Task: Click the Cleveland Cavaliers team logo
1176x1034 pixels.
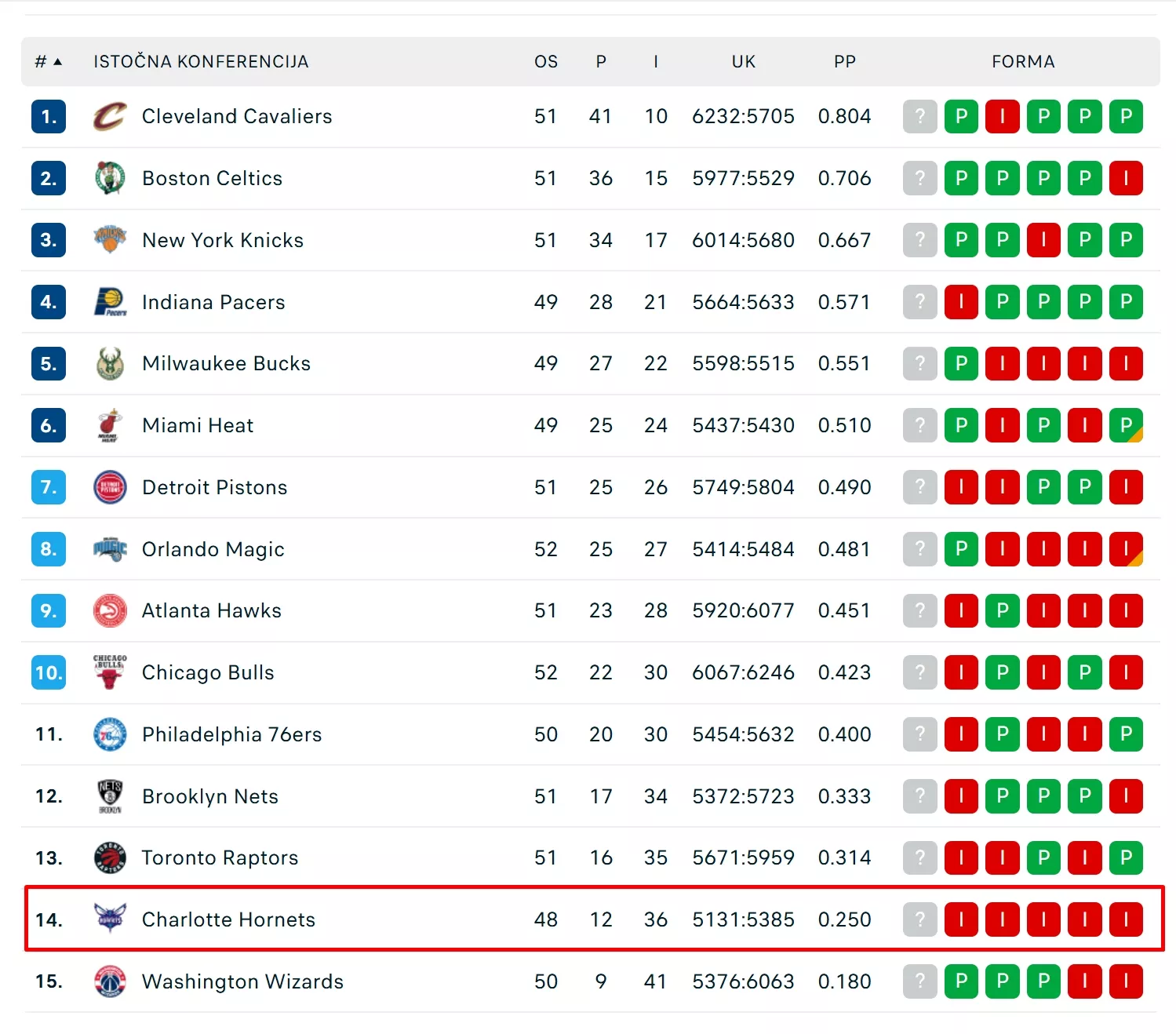Action: (x=110, y=117)
